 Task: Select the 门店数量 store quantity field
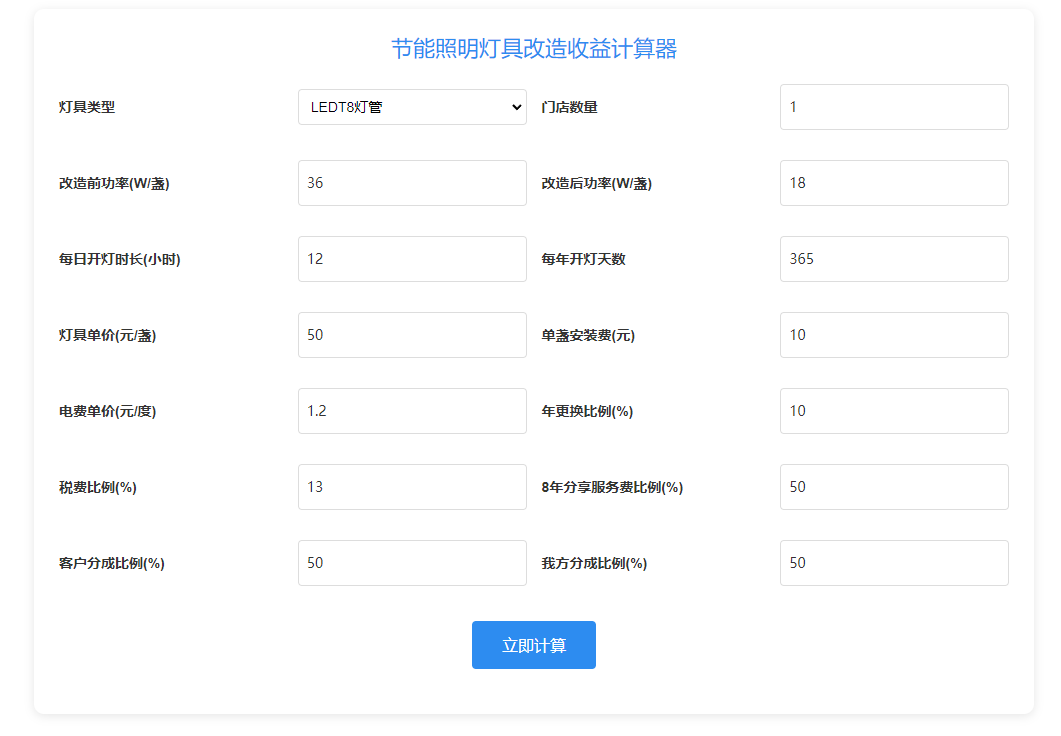pos(893,107)
